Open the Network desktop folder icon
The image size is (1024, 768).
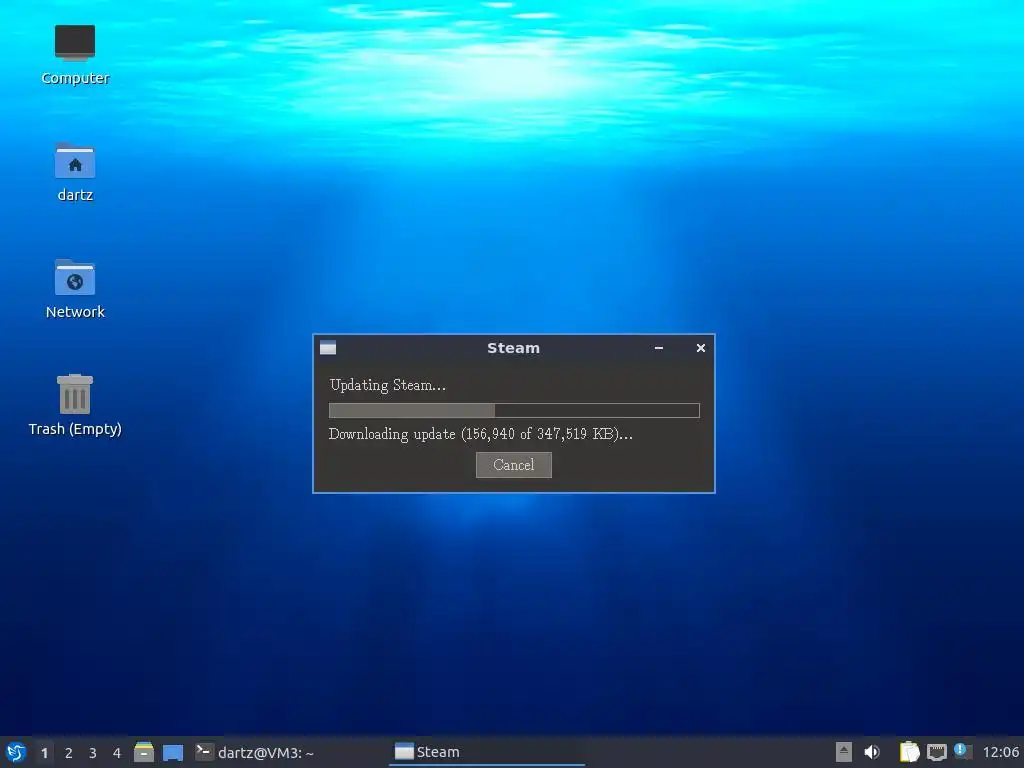(75, 289)
